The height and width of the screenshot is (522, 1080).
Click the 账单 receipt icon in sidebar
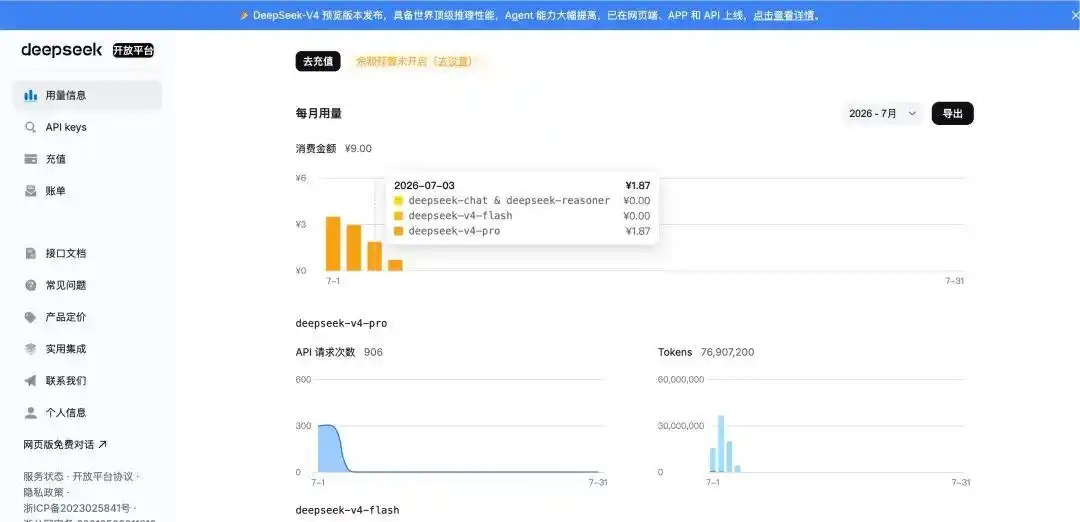coord(30,191)
